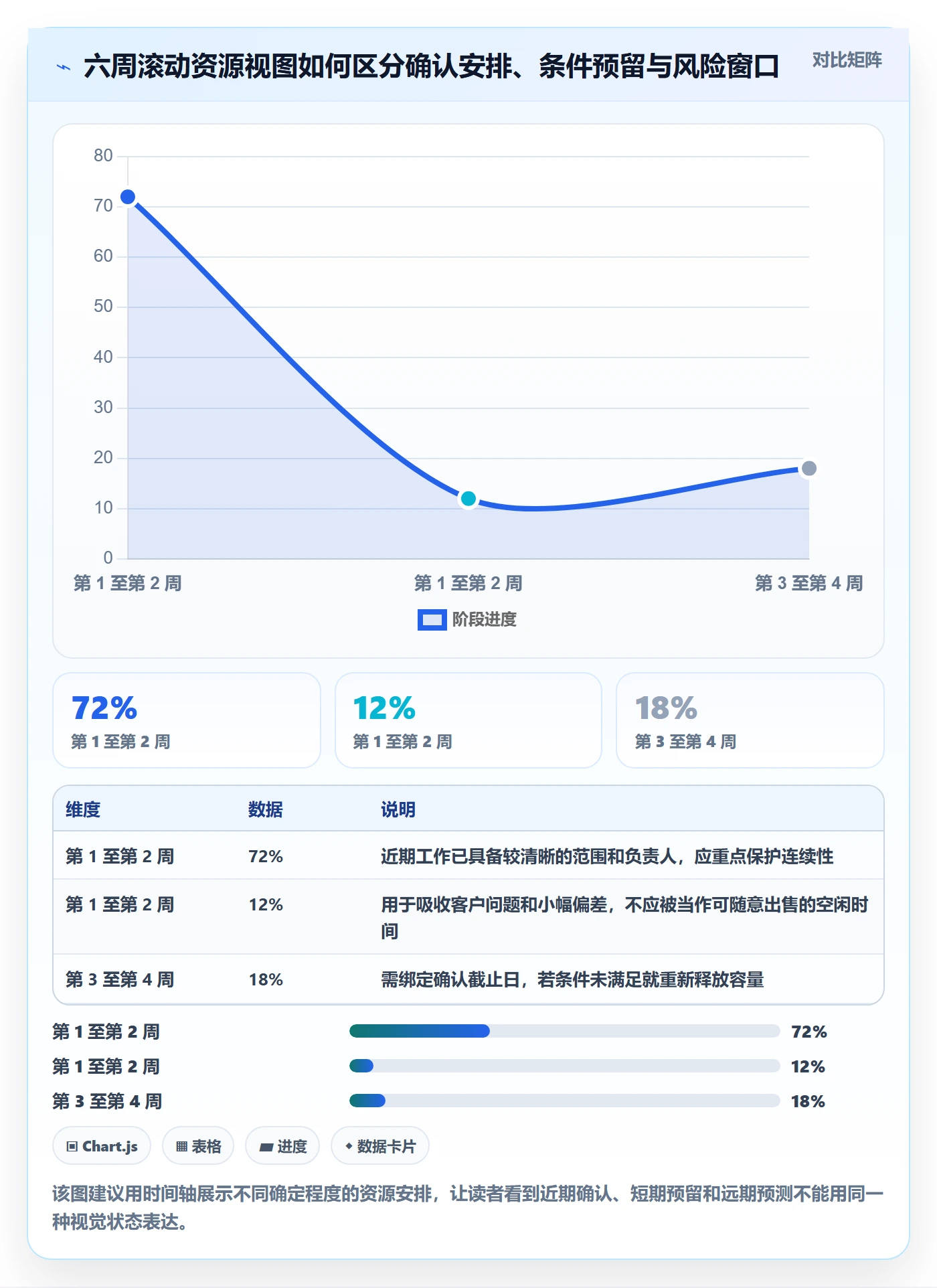This screenshot has height=1288, width=937.
Task: Click the 对比矩阵 label in header
Action: click(x=847, y=60)
